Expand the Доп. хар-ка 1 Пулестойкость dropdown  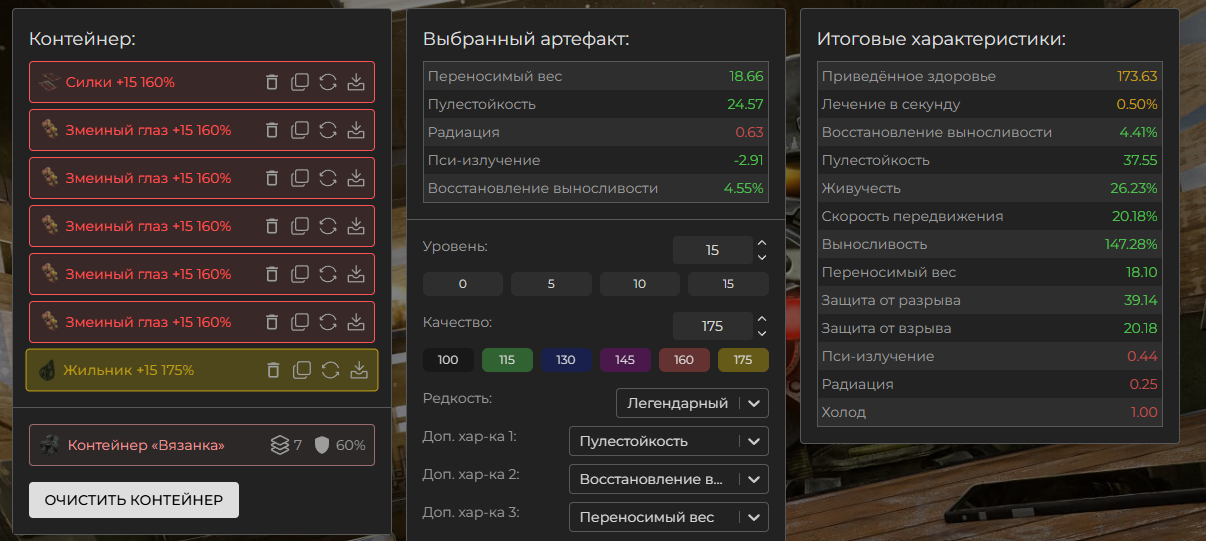pos(668,441)
